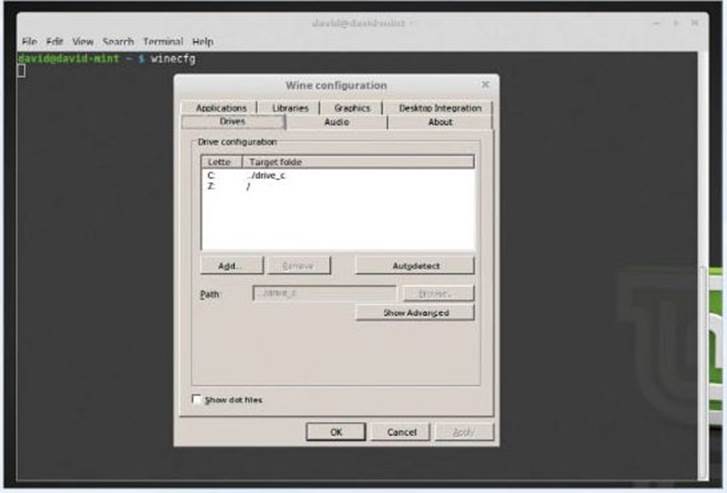The height and width of the screenshot is (493, 727).
Task: Click the Apply button
Action: tap(464, 432)
